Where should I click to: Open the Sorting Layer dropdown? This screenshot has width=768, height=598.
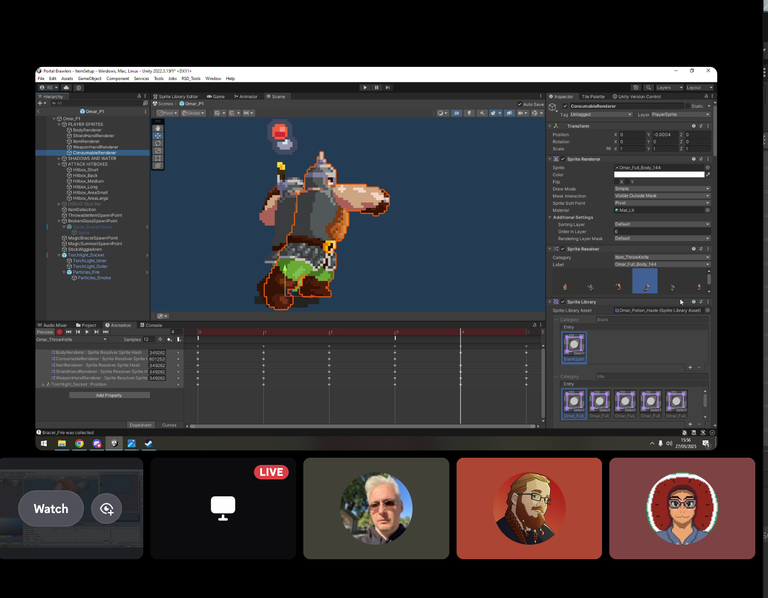(x=662, y=224)
